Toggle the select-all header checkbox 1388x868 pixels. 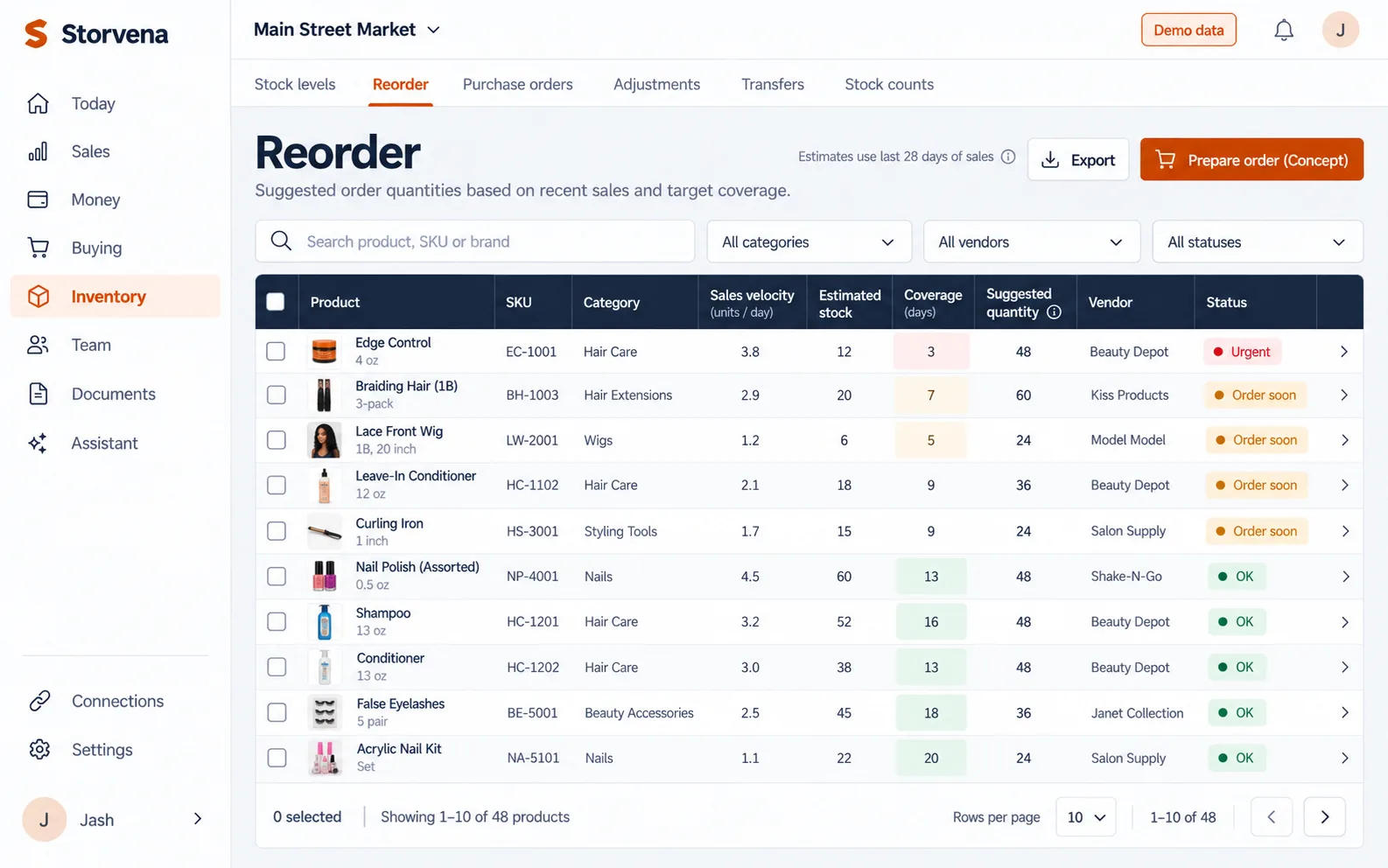(x=276, y=302)
